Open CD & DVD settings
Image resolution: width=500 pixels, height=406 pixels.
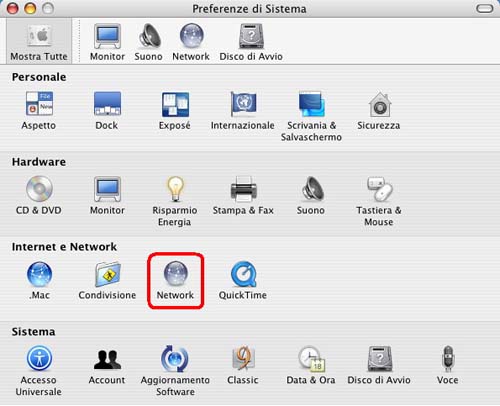[x=39, y=196]
